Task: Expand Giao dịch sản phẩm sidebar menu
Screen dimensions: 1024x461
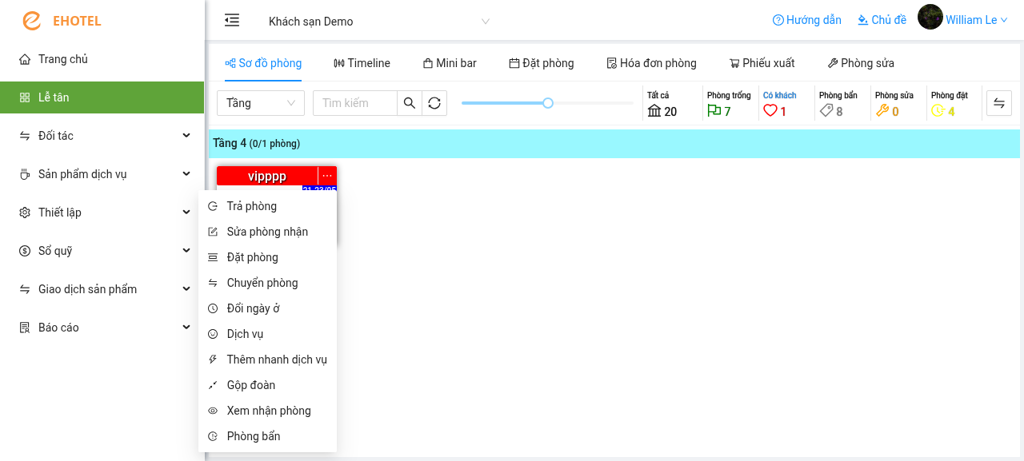Action: pyautogui.click(x=102, y=289)
